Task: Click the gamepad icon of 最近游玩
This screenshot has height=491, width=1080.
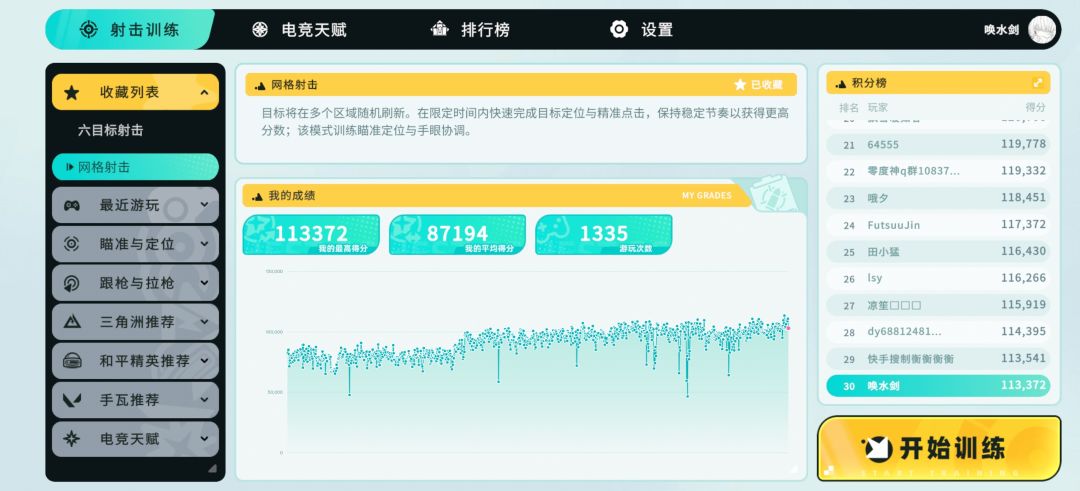Action: point(72,205)
